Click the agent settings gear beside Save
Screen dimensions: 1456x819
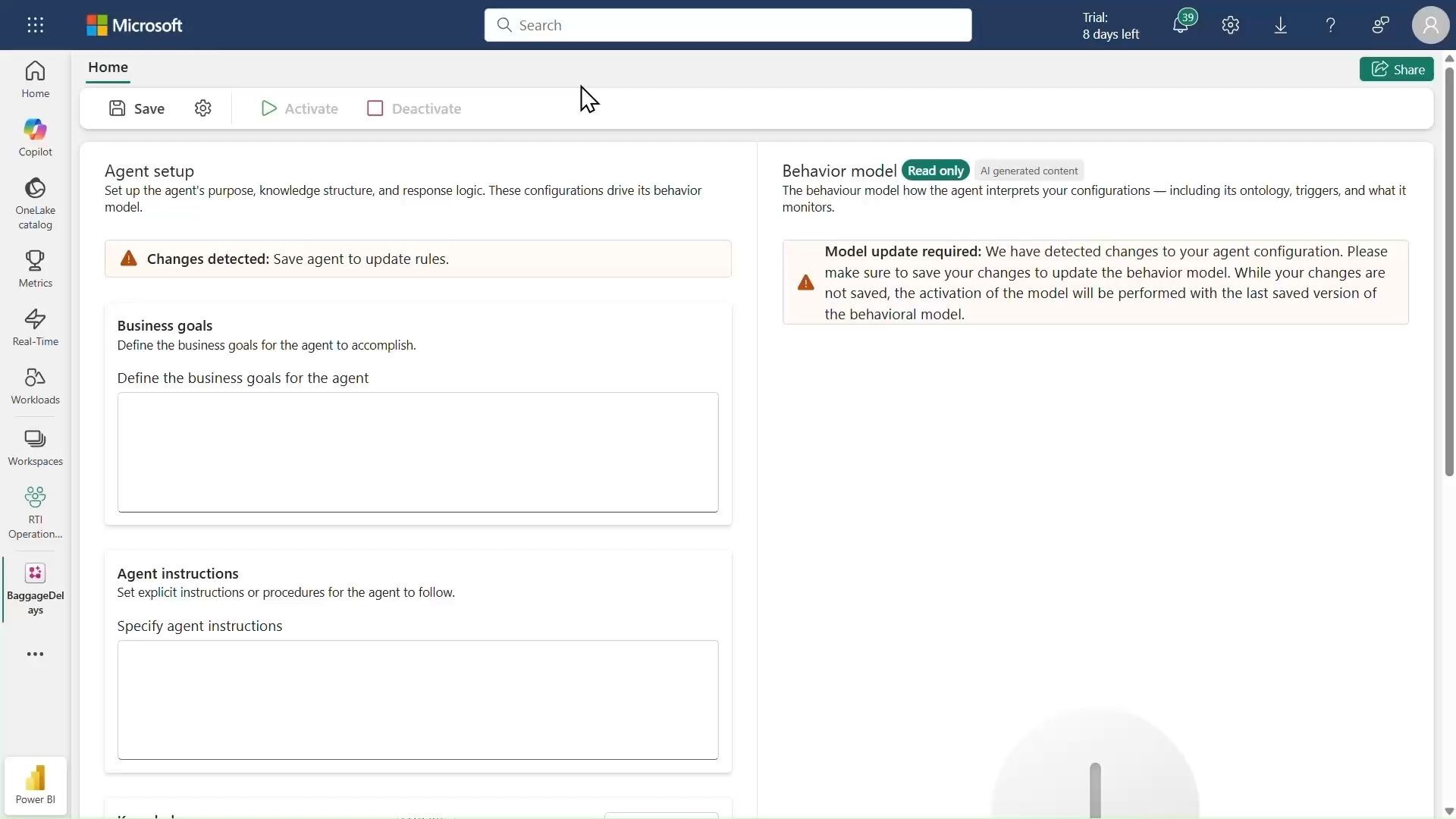click(202, 108)
